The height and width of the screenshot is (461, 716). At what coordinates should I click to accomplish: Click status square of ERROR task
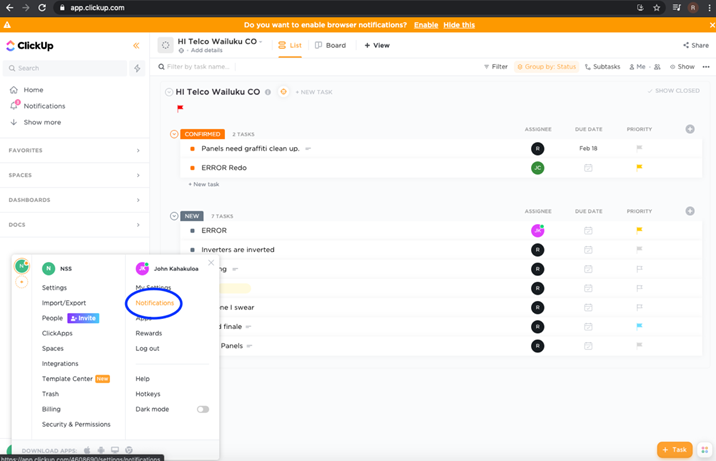pos(192,231)
